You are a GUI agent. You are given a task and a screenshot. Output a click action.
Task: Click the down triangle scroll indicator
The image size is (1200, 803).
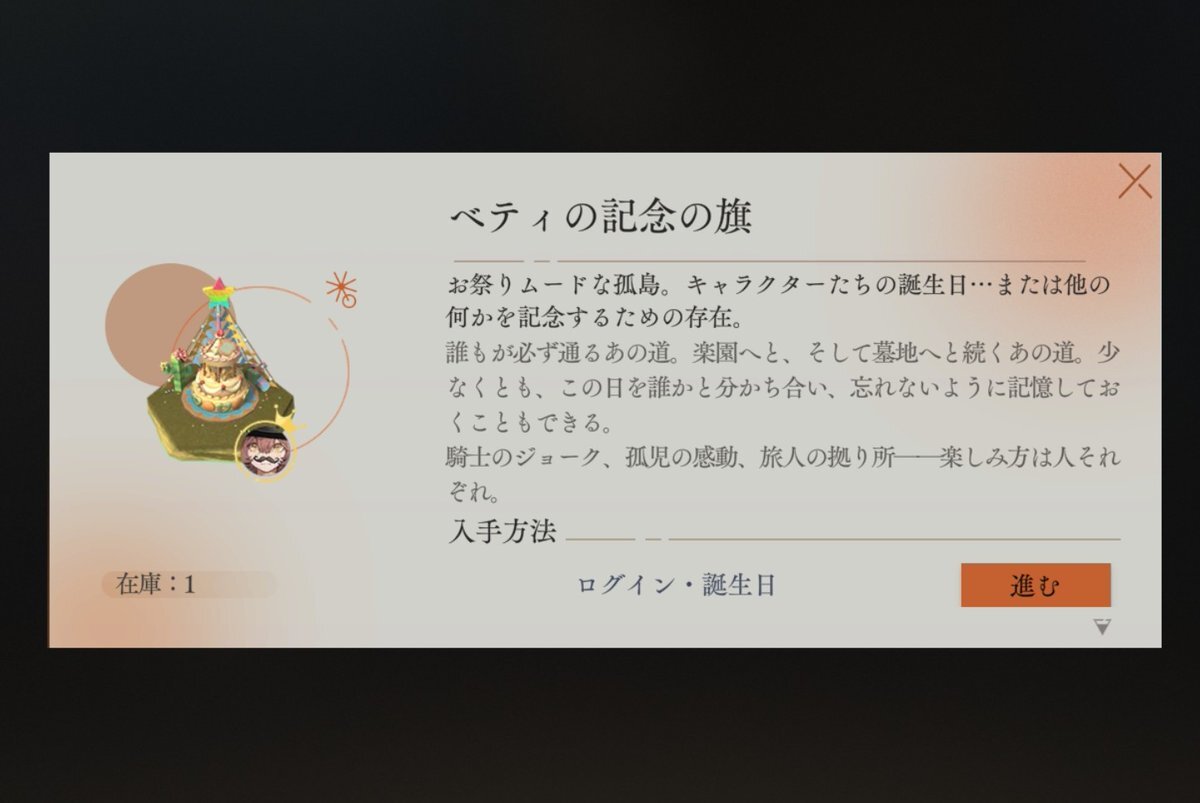(x=1102, y=627)
